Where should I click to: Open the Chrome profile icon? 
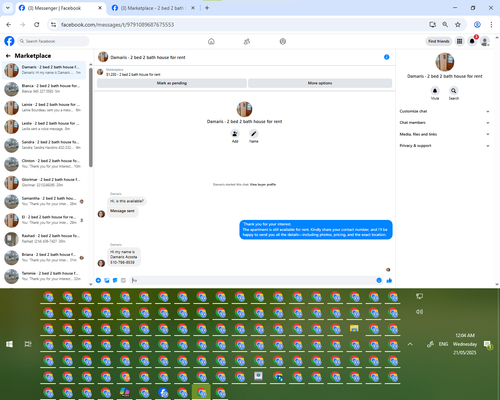point(477,24)
